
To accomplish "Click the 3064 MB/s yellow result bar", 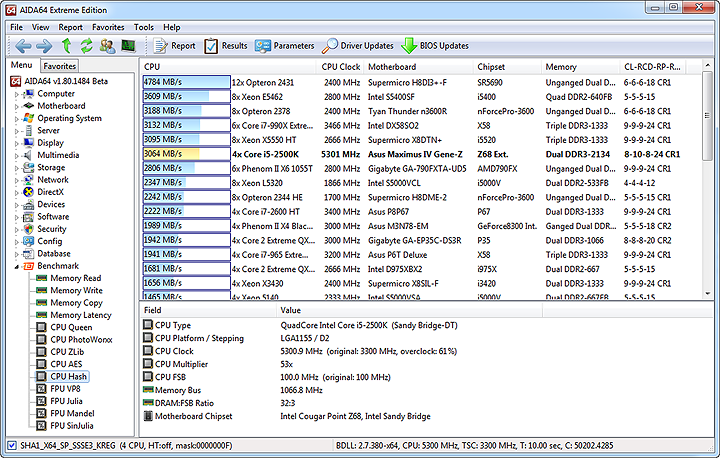I will coord(186,154).
